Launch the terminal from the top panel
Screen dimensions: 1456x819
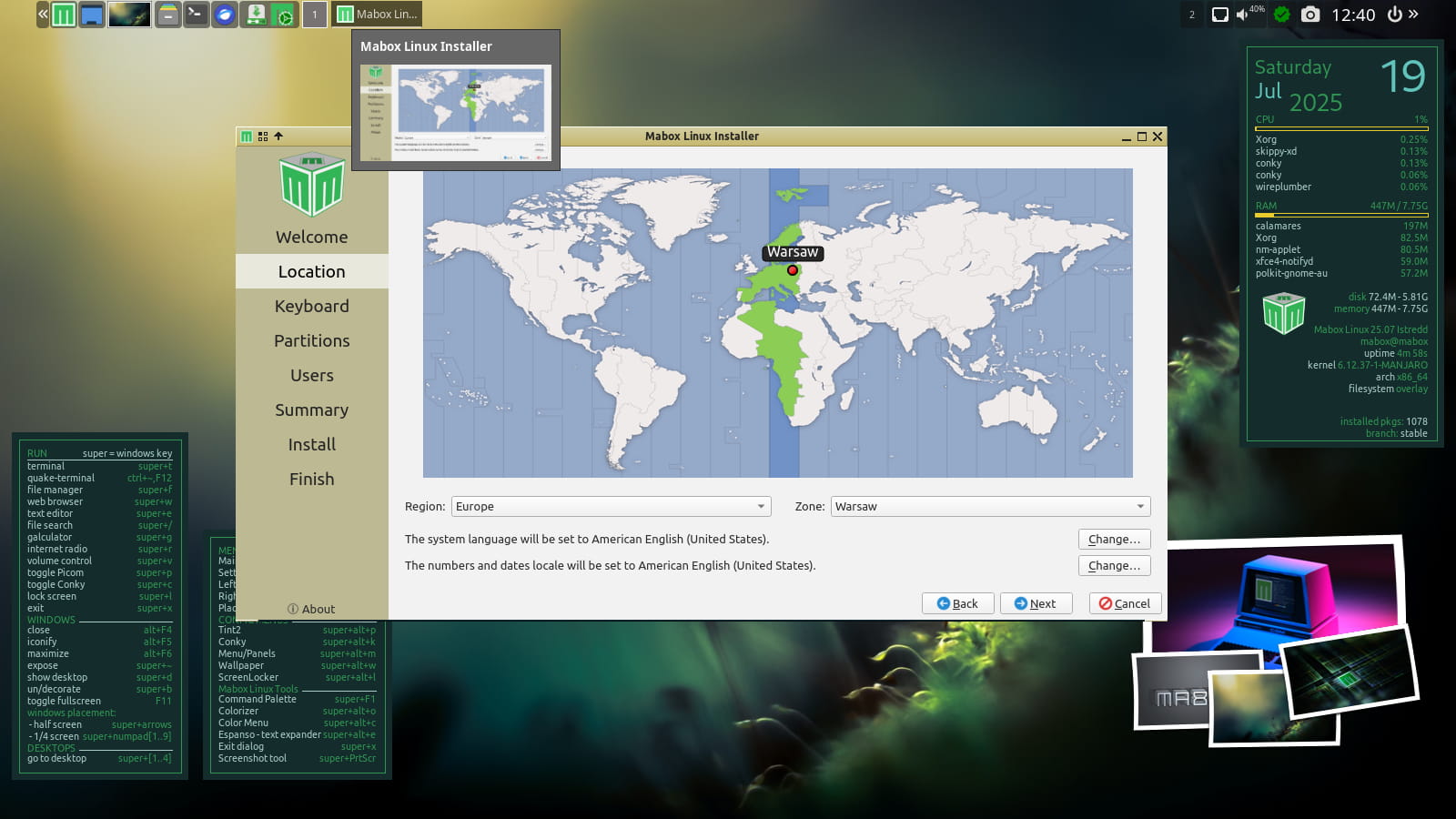coord(196,15)
